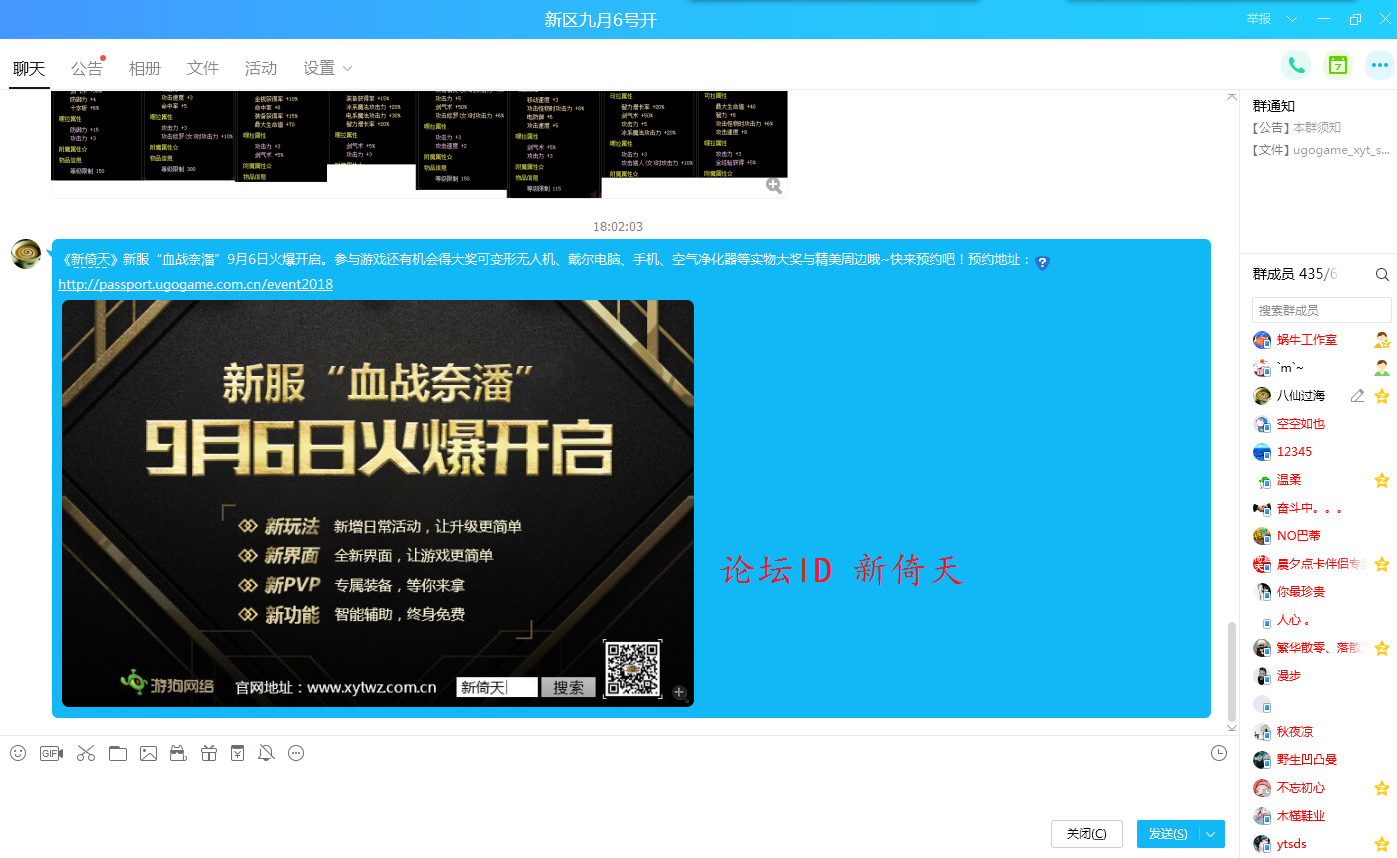This screenshot has height=858, width=1397.
Task: Click the 关闭(C) button
Action: tap(1087, 834)
